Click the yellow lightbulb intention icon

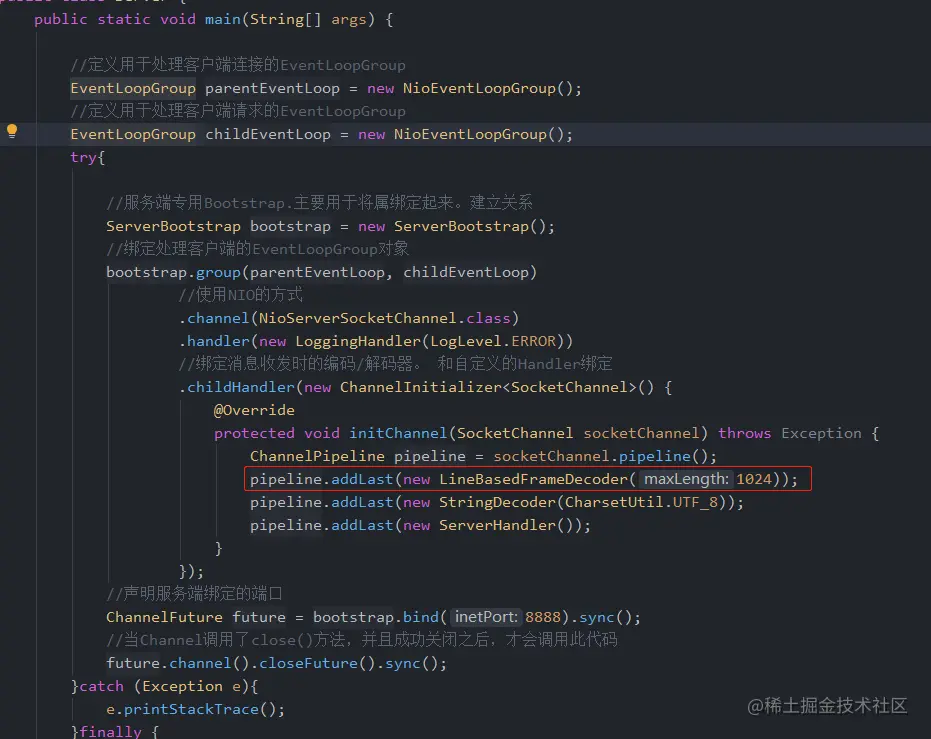(12, 131)
